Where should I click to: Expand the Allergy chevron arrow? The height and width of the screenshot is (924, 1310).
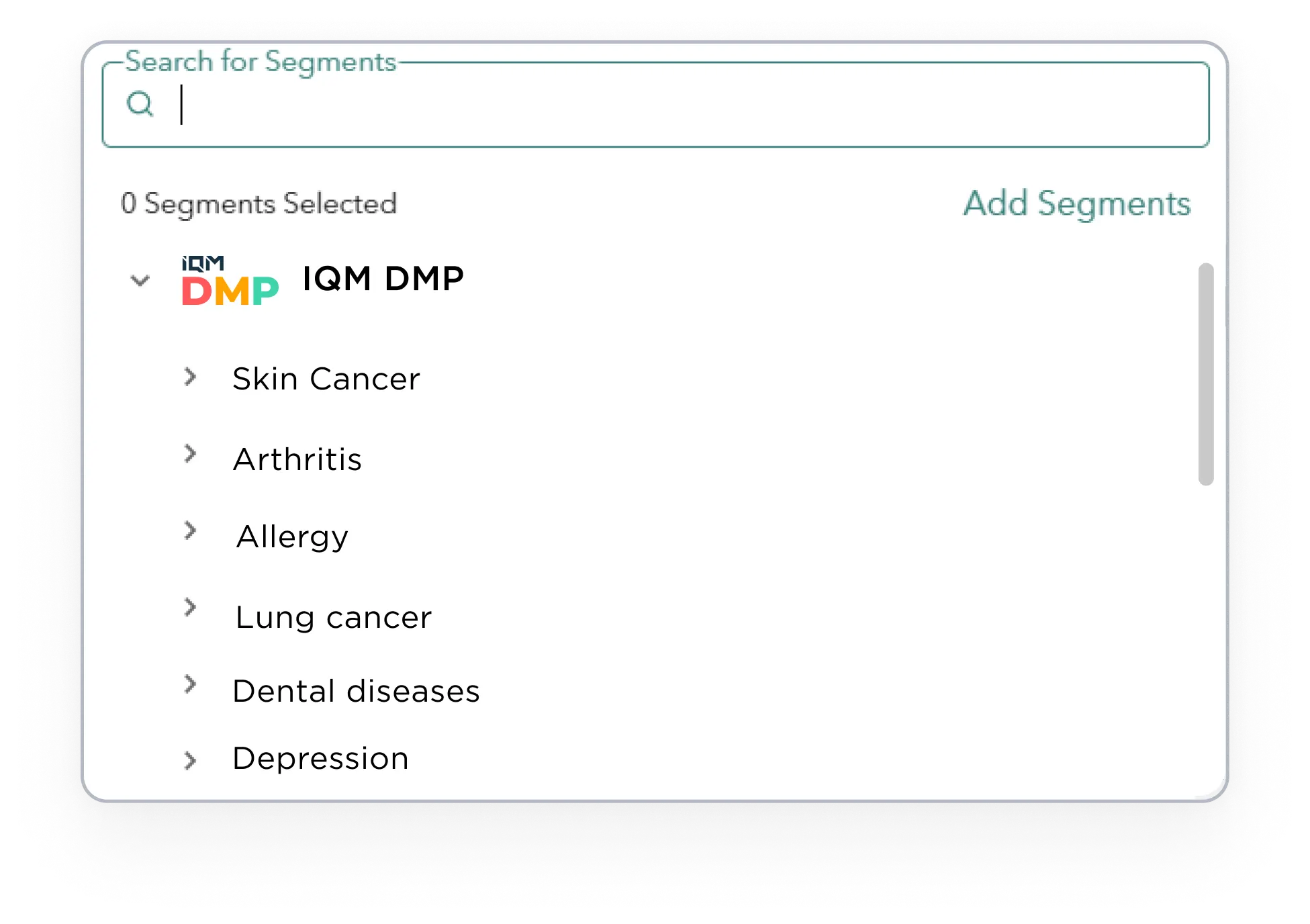tap(191, 530)
